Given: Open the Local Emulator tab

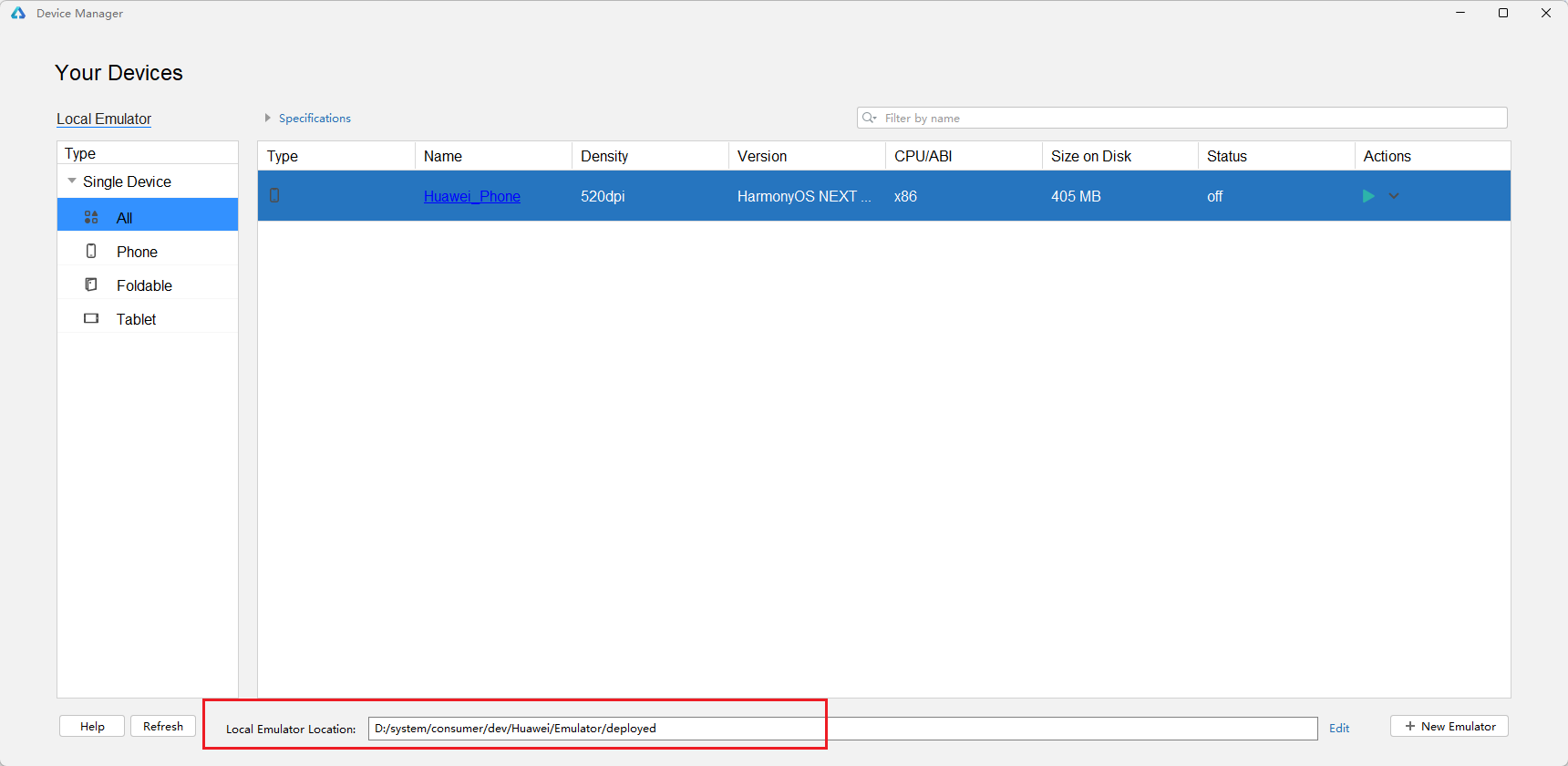Looking at the screenshot, I should click(x=104, y=119).
